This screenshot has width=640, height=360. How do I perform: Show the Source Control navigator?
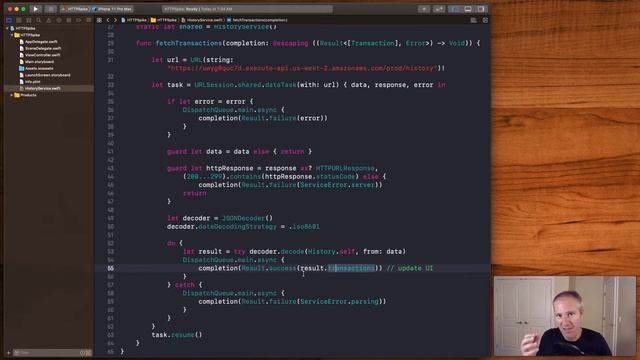pos(19,20)
